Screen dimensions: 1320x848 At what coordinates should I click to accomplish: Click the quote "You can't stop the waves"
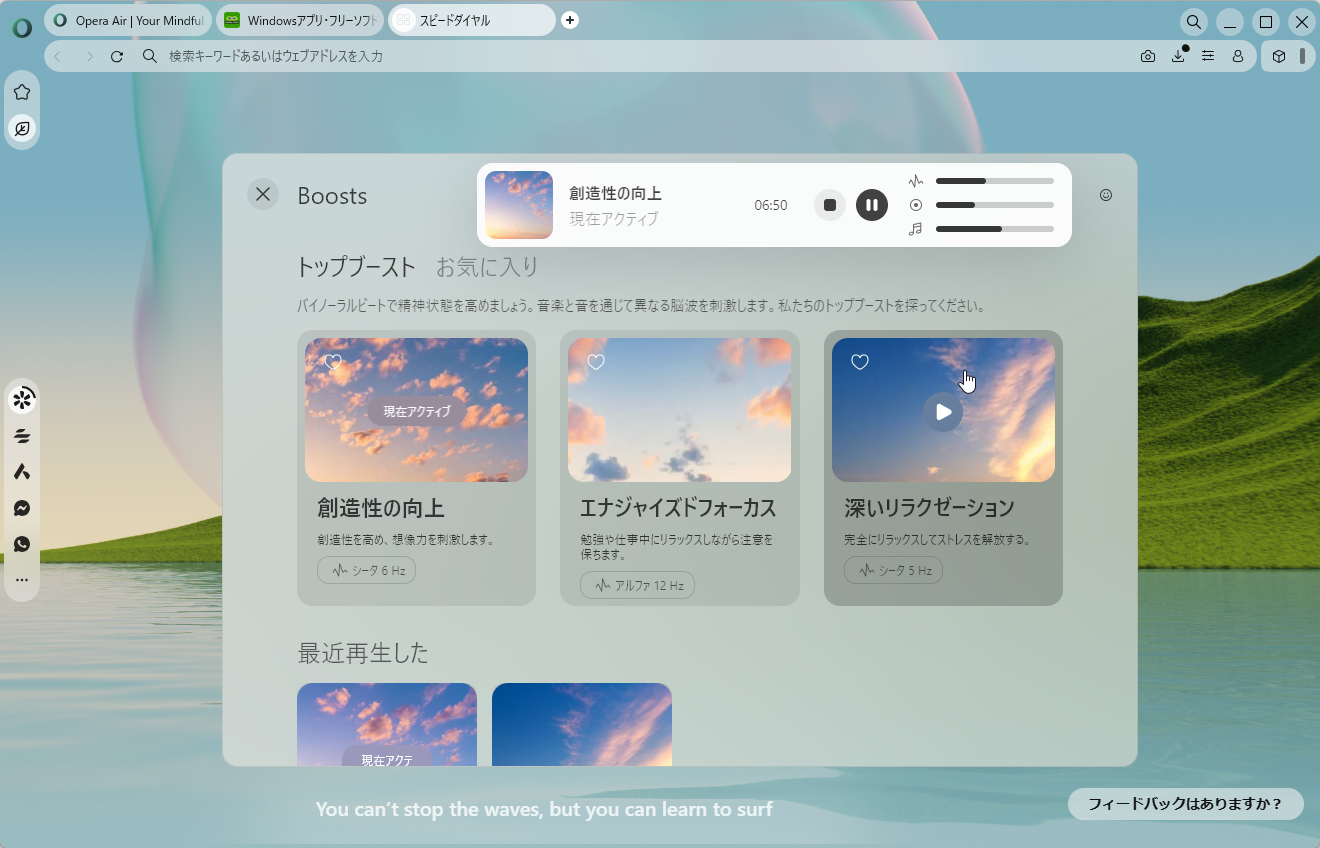(544, 809)
